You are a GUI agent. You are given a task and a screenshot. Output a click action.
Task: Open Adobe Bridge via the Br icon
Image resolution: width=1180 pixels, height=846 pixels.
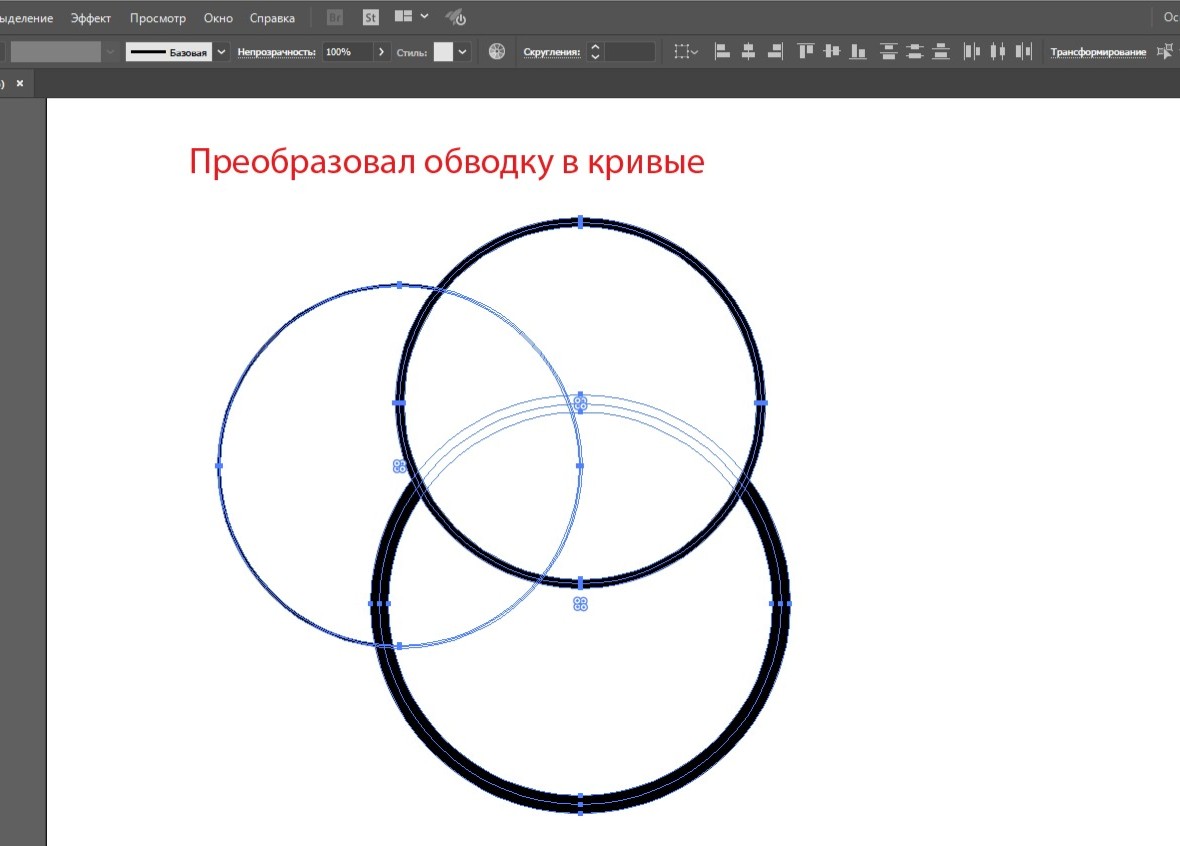tap(335, 17)
